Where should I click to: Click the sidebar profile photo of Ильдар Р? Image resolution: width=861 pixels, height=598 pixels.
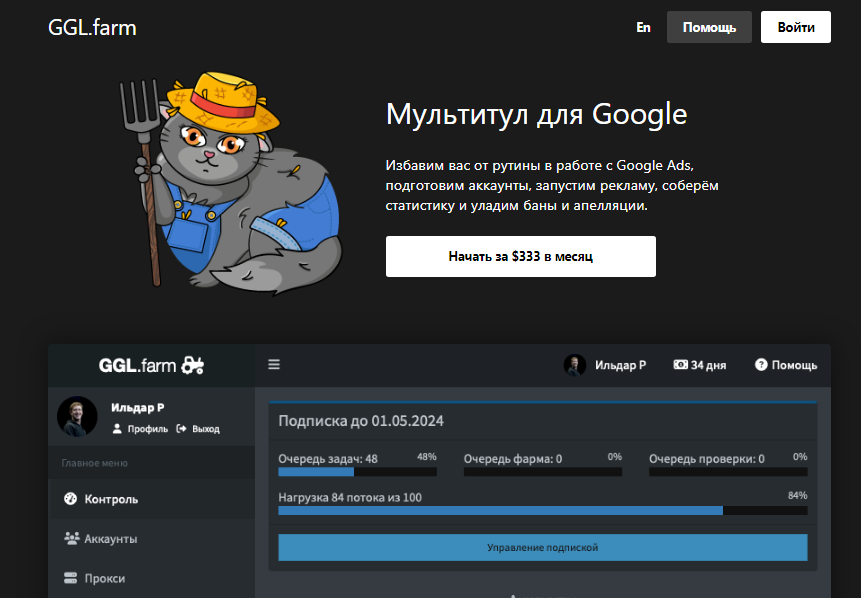77,416
